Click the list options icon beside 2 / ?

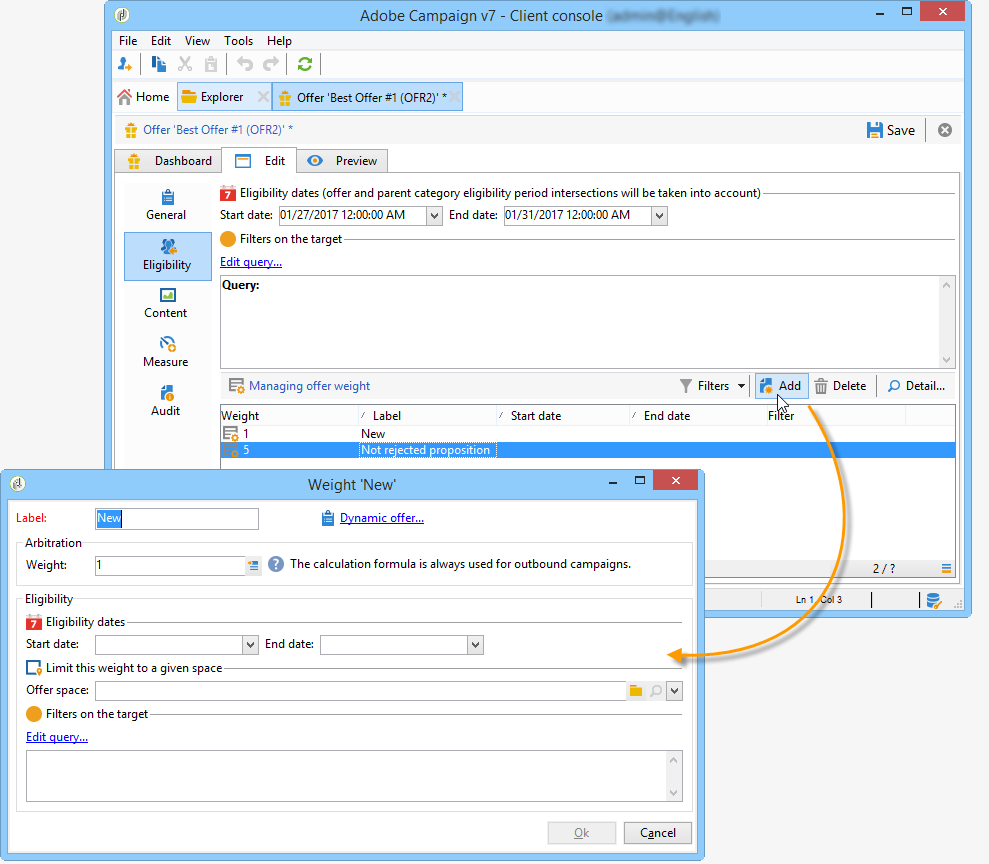click(946, 568)
